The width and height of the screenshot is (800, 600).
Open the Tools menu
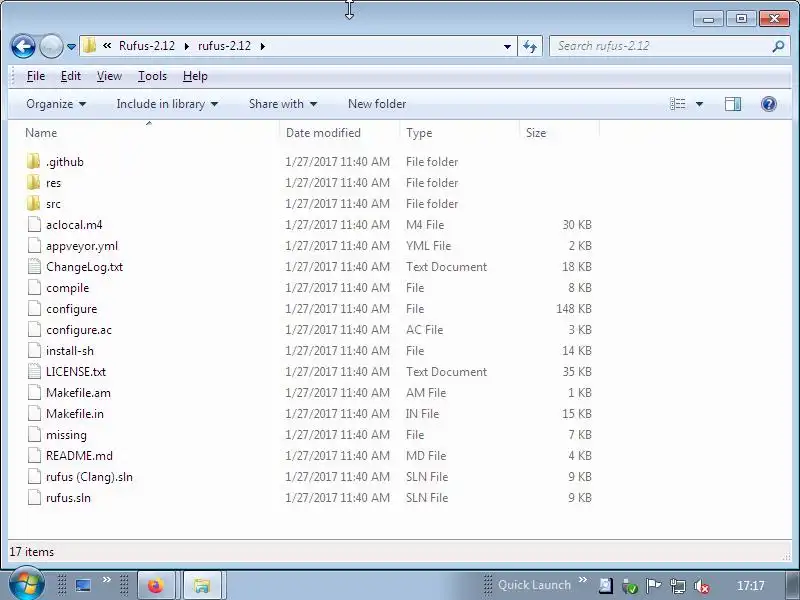click(x=152, y=76)
